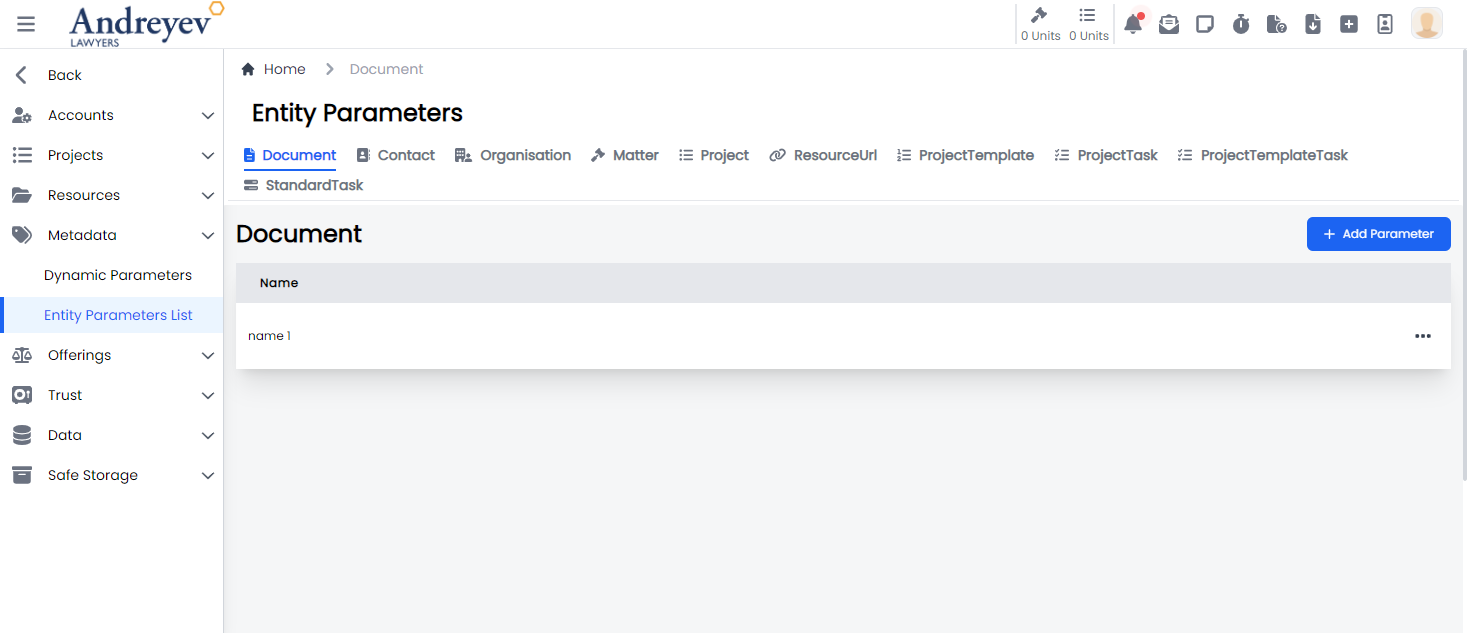The height and width of the screenshot is (633, 1467).
Task: Open the sticky notes icon
Action: pos(1205,23)
